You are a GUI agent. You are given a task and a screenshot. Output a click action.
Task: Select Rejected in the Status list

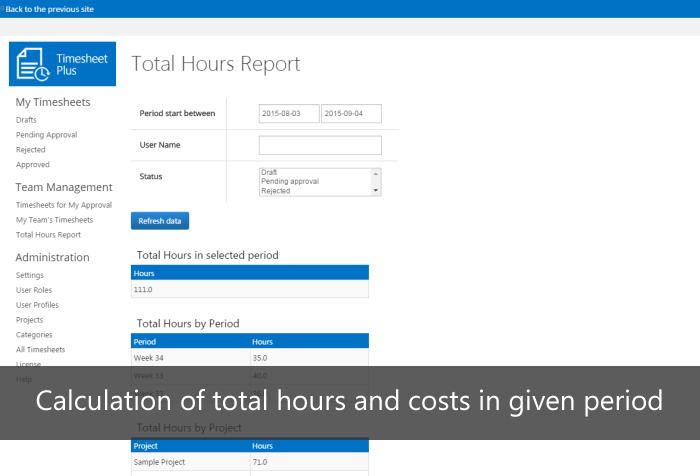click(x=276, y=191)
